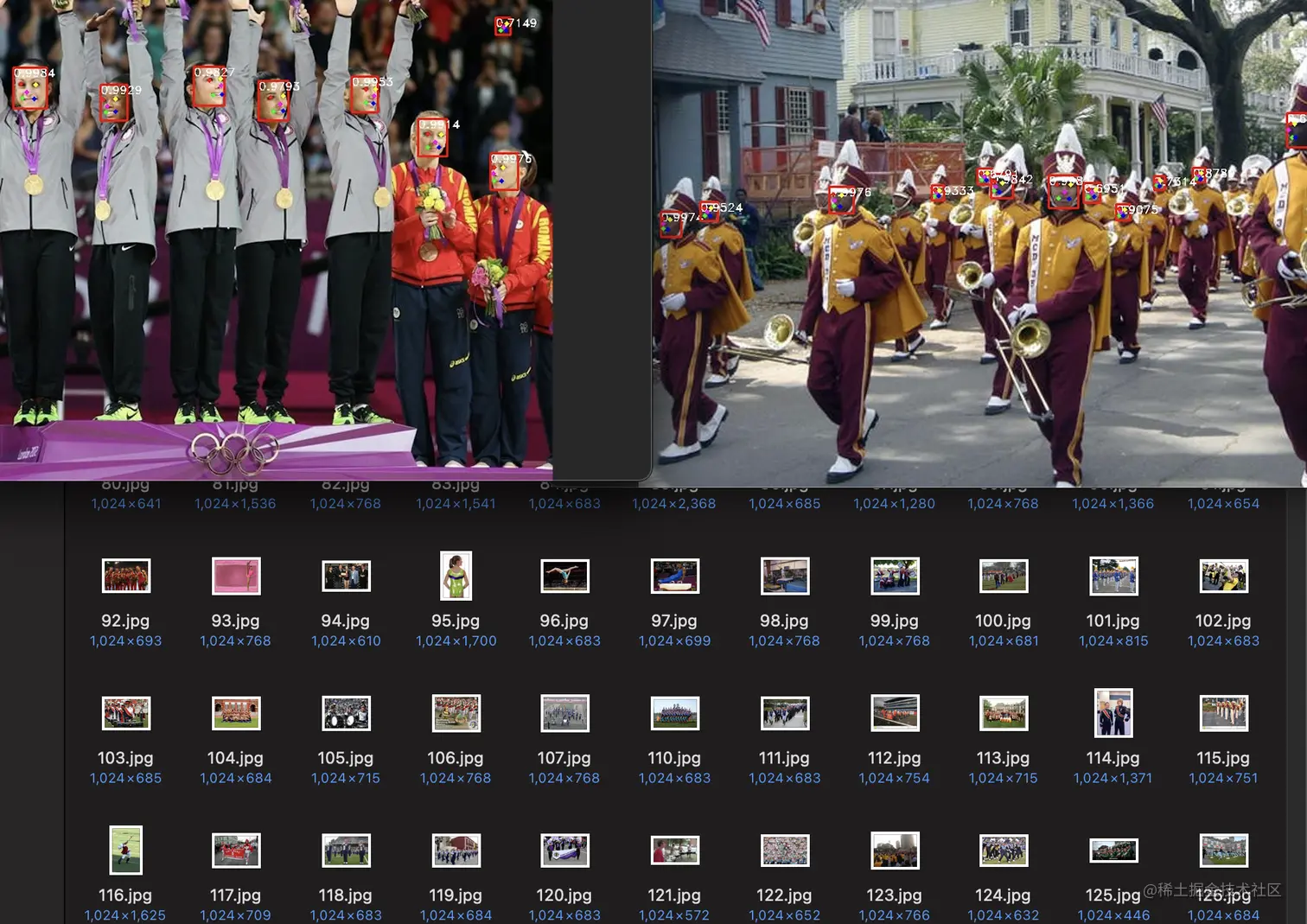Select the 92.jpg thumbnail
This screenshot has height=924, width=1307.
126,576
